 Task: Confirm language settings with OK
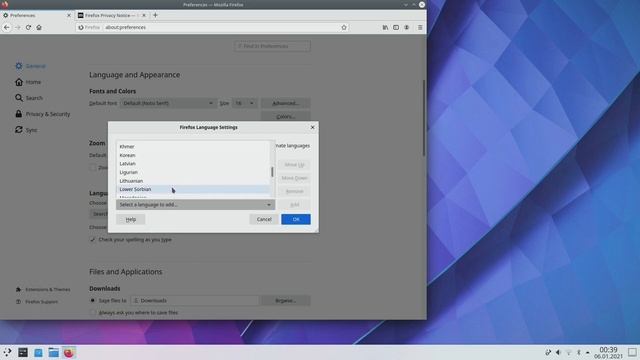[296, 219]
